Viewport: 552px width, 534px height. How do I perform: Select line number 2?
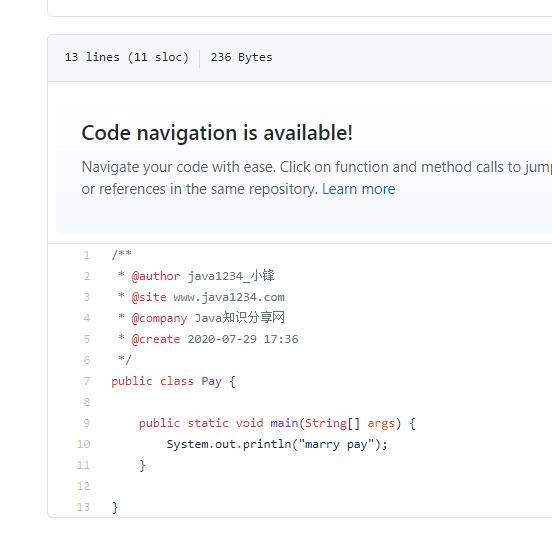pyautogui.click(x=87, y=276)
